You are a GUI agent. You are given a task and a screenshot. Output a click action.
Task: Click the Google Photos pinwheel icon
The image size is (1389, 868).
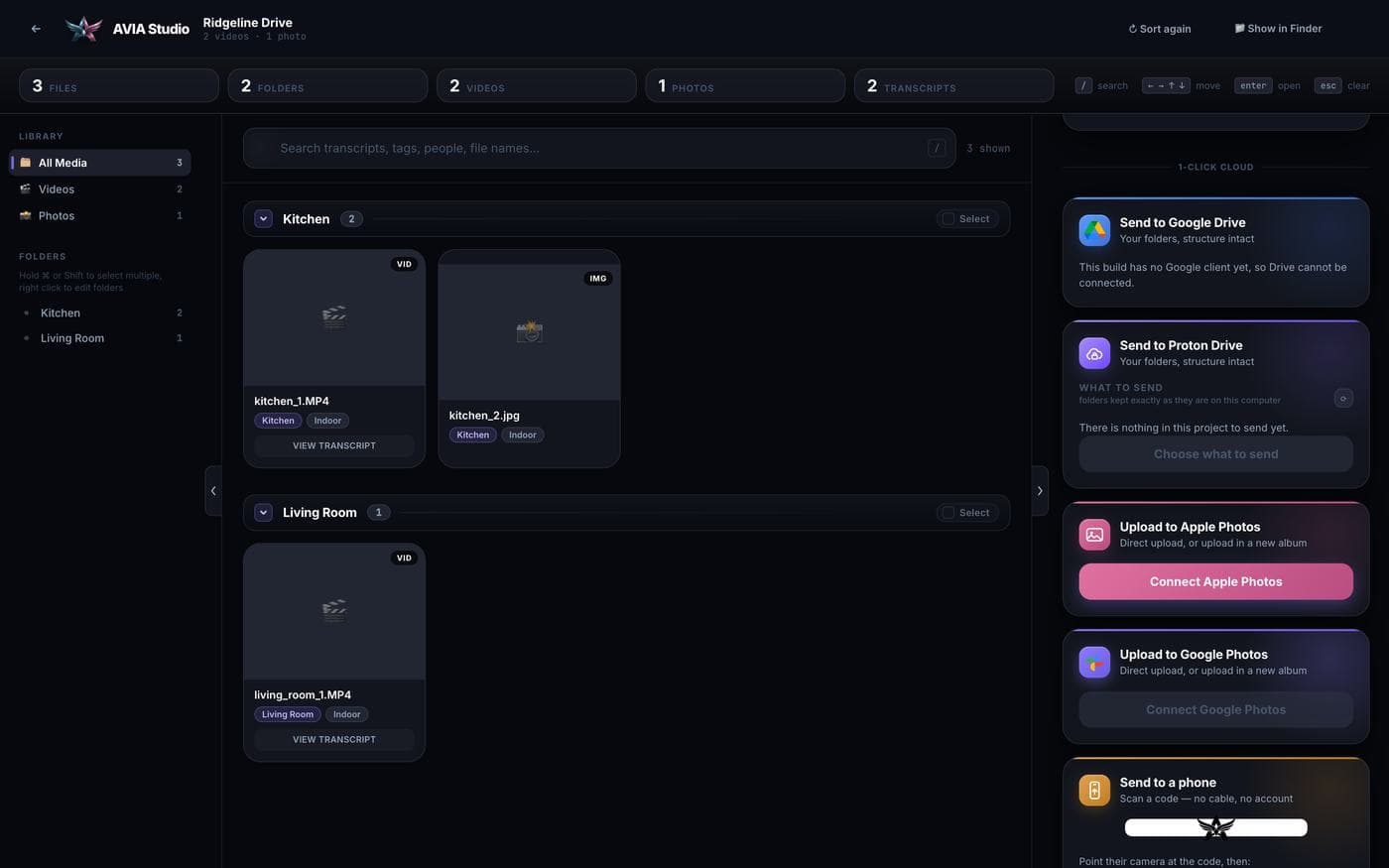click(x=1094, y=662)
